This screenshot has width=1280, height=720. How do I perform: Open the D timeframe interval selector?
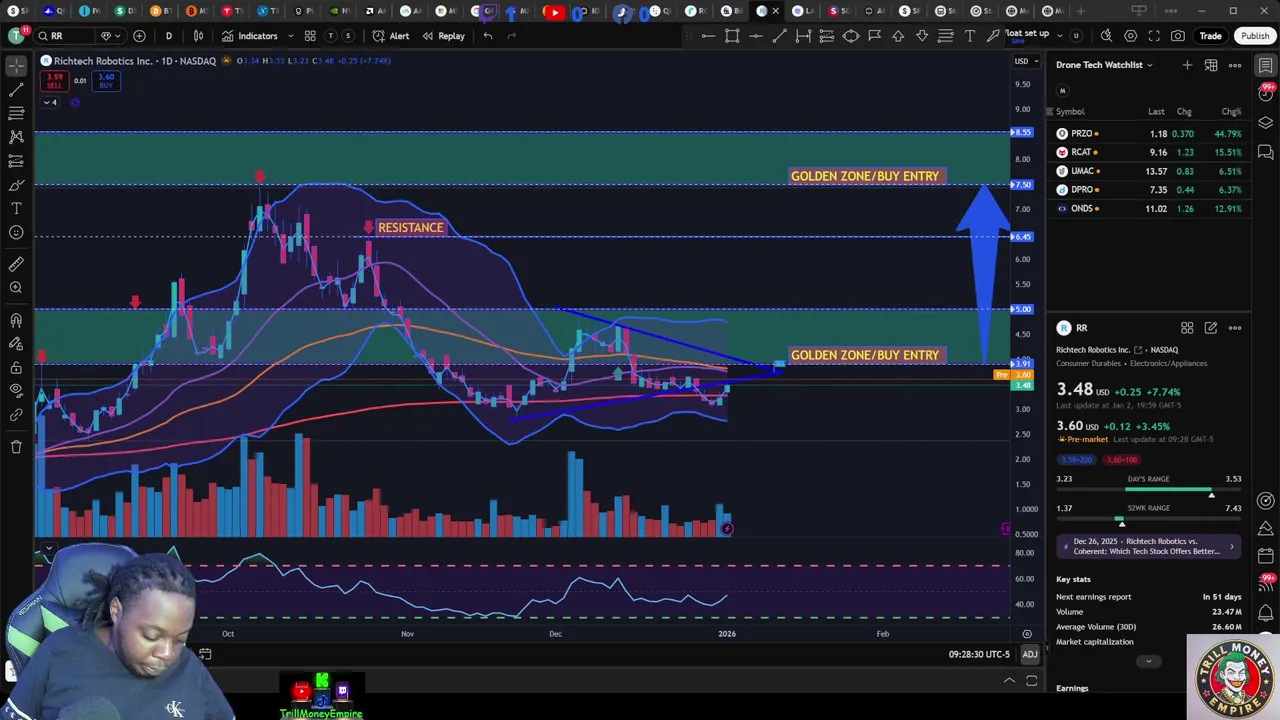(168, 36)
